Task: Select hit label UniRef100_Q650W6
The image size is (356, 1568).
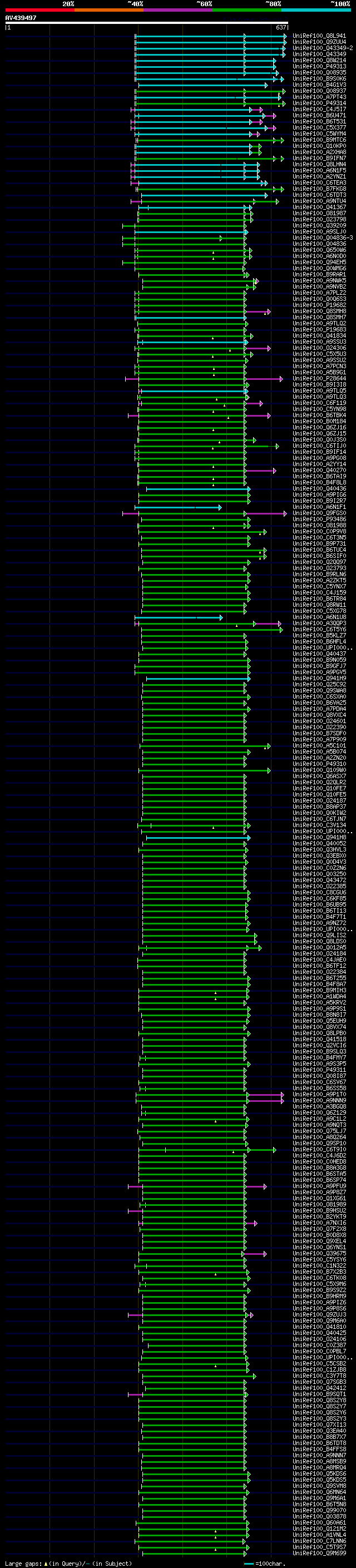Action: 319,250
